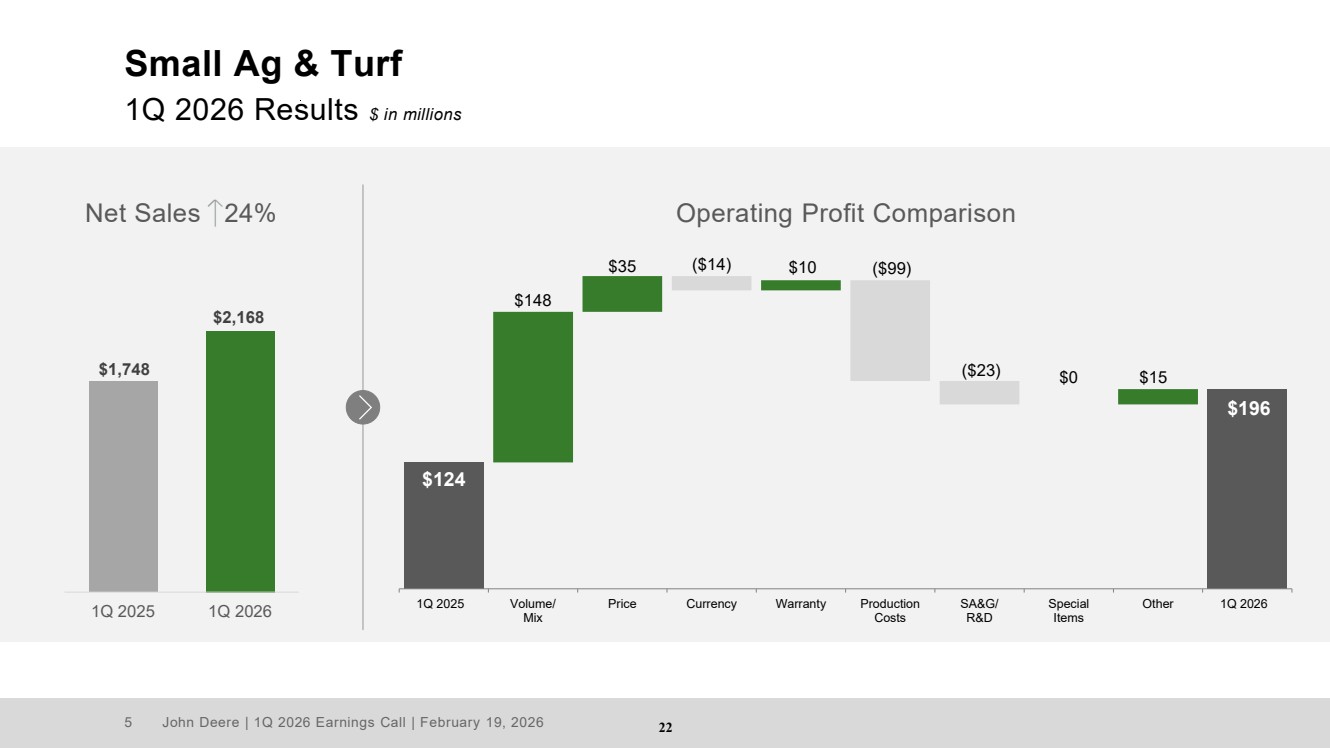This screenshot has height=748, width=1330.
Task: Click the gray Currency bar
Action: point(711,283)
